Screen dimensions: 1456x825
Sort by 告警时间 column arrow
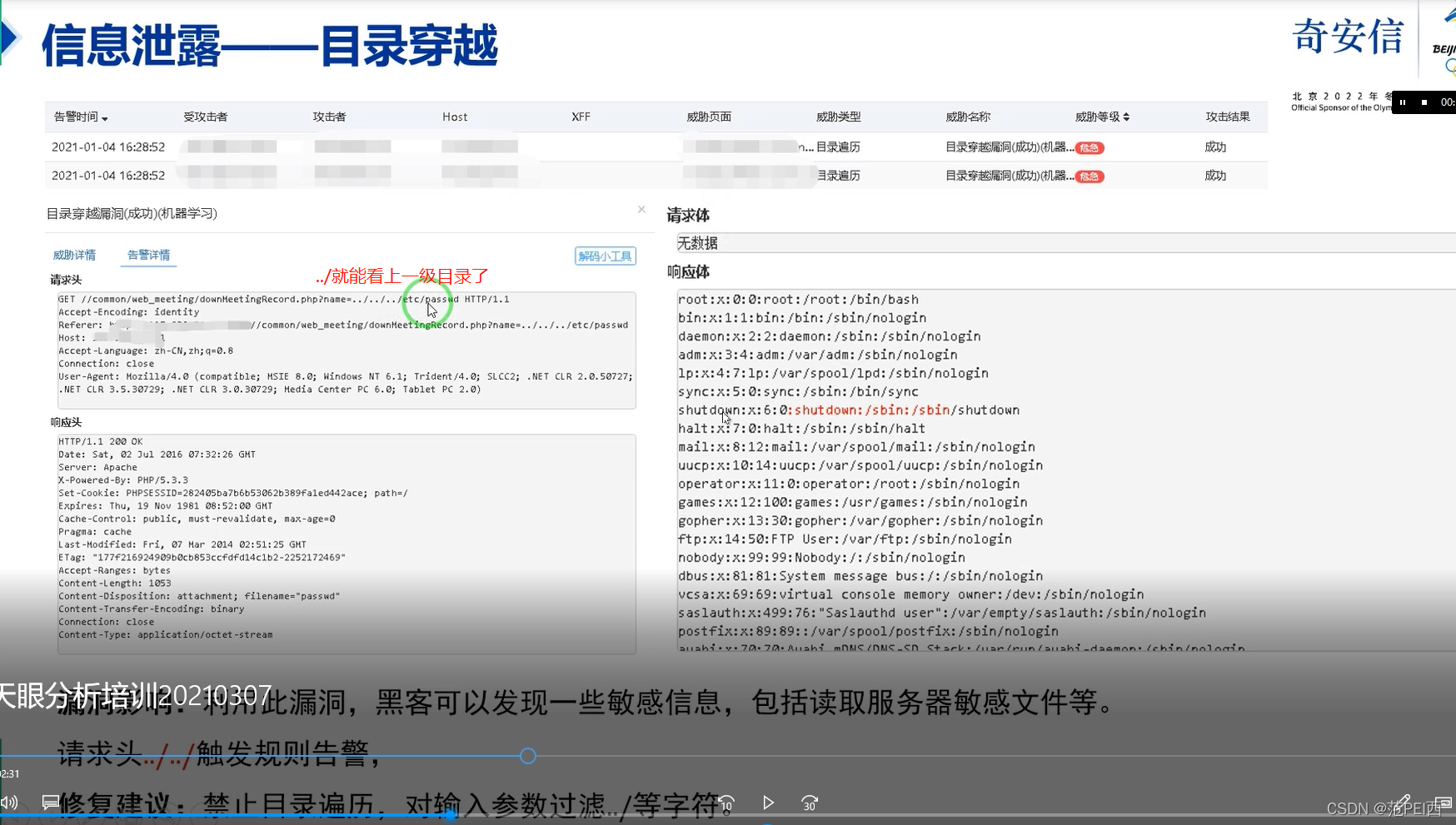tap(104, 118)
